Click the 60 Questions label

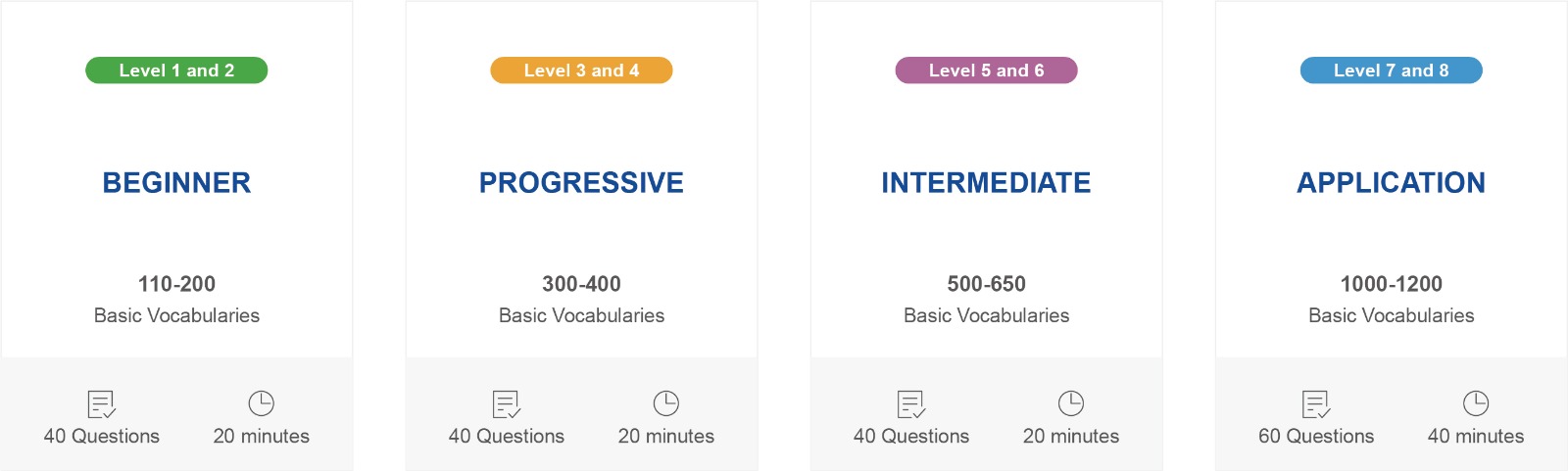pyautogui.click(x=1316, y=437)
